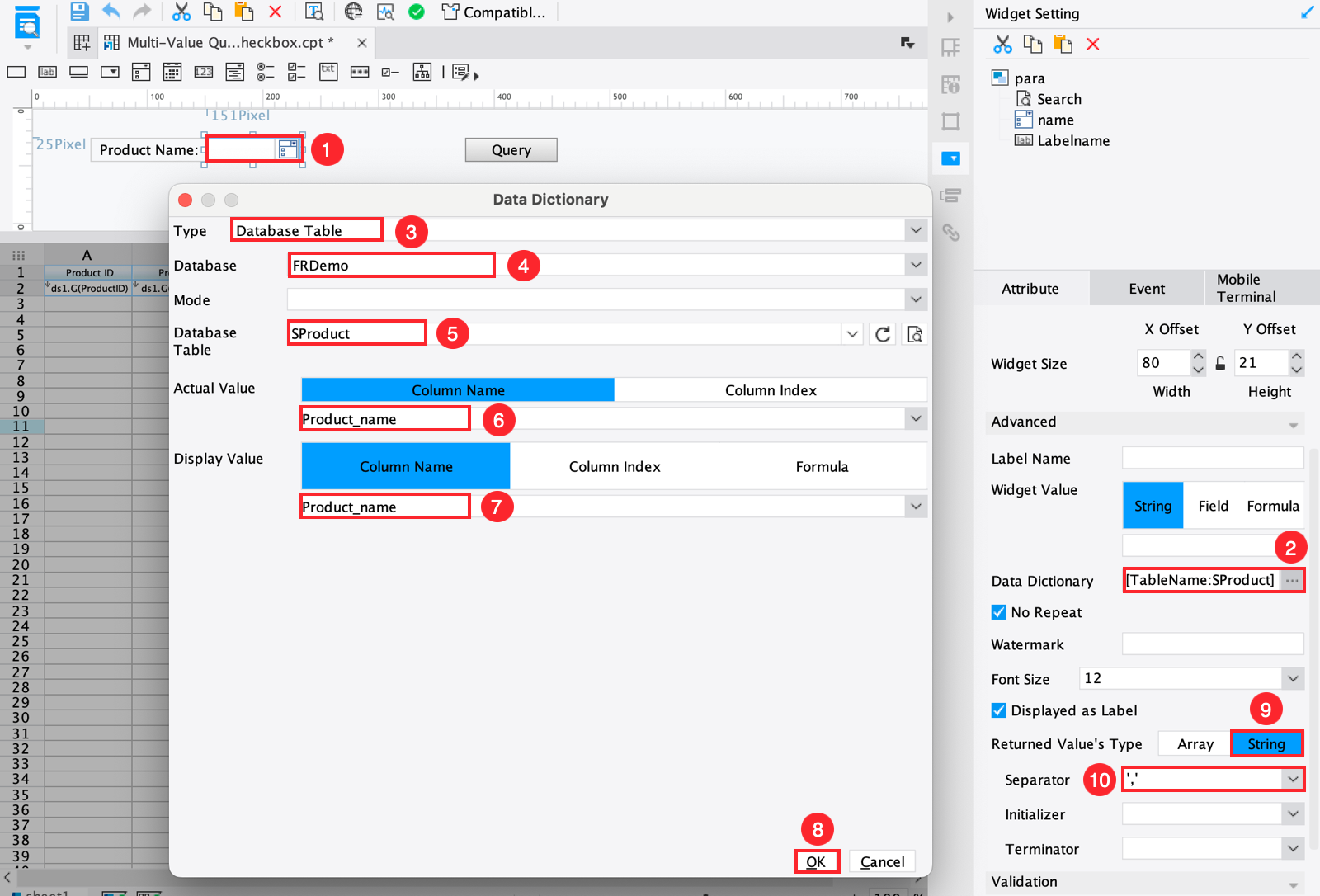Viewport: 1320px width, 896px height.
Task: Disable the Displayed as Label checkbox
Action: 998,710
